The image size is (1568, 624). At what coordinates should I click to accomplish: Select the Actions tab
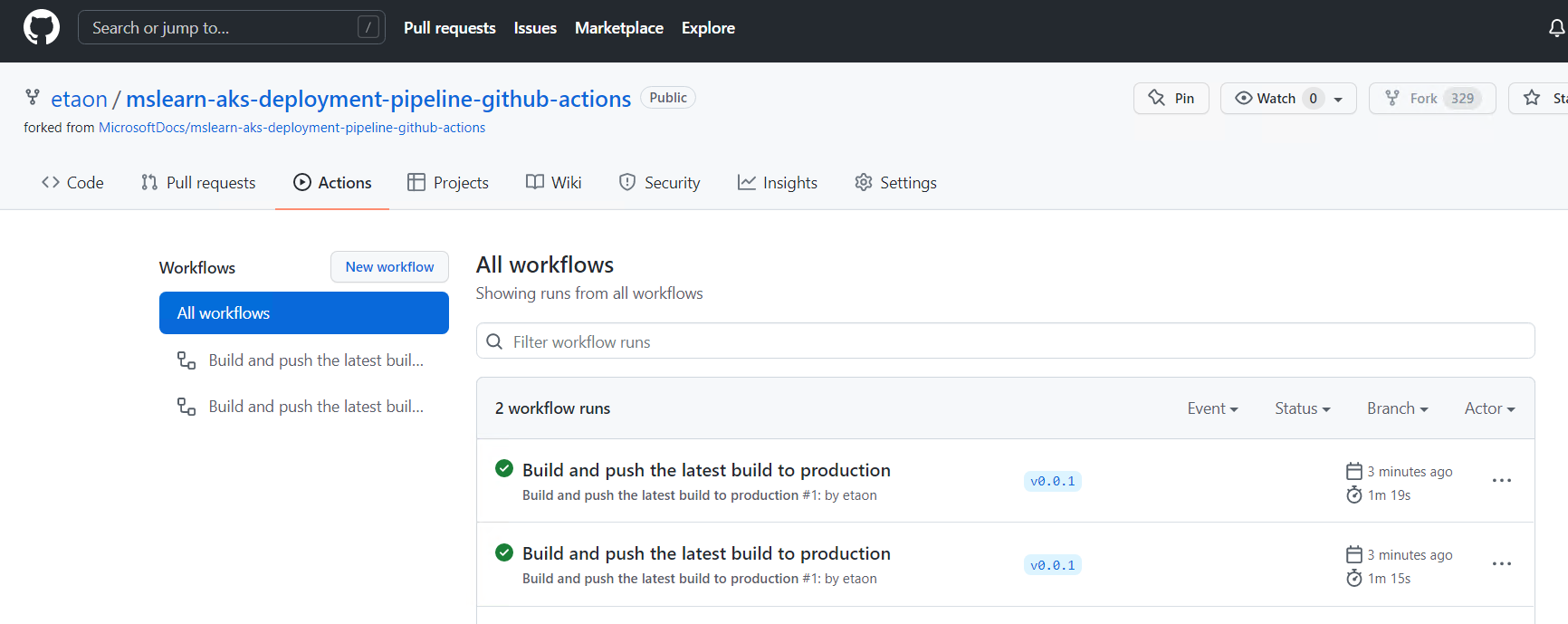(x=332, y=183)
